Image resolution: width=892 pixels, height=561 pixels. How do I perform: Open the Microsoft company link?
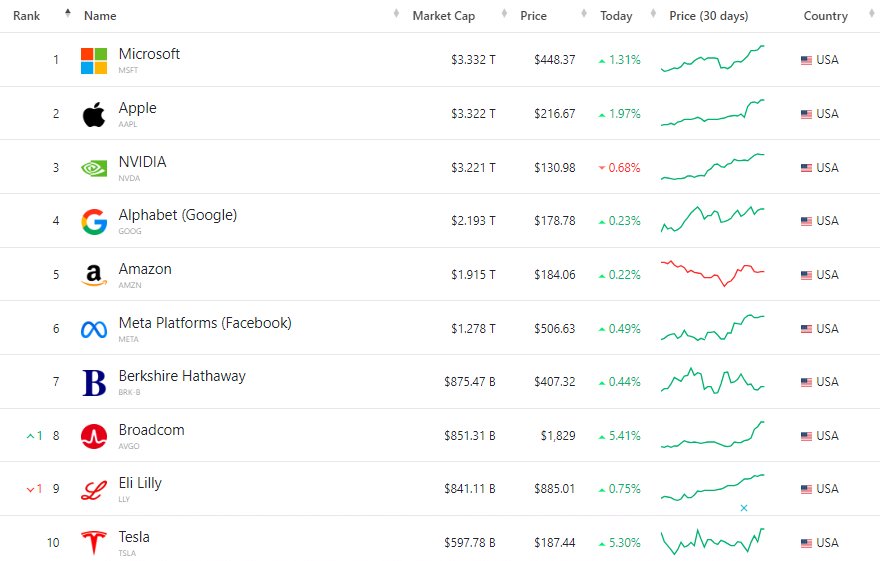click(149, 54)
